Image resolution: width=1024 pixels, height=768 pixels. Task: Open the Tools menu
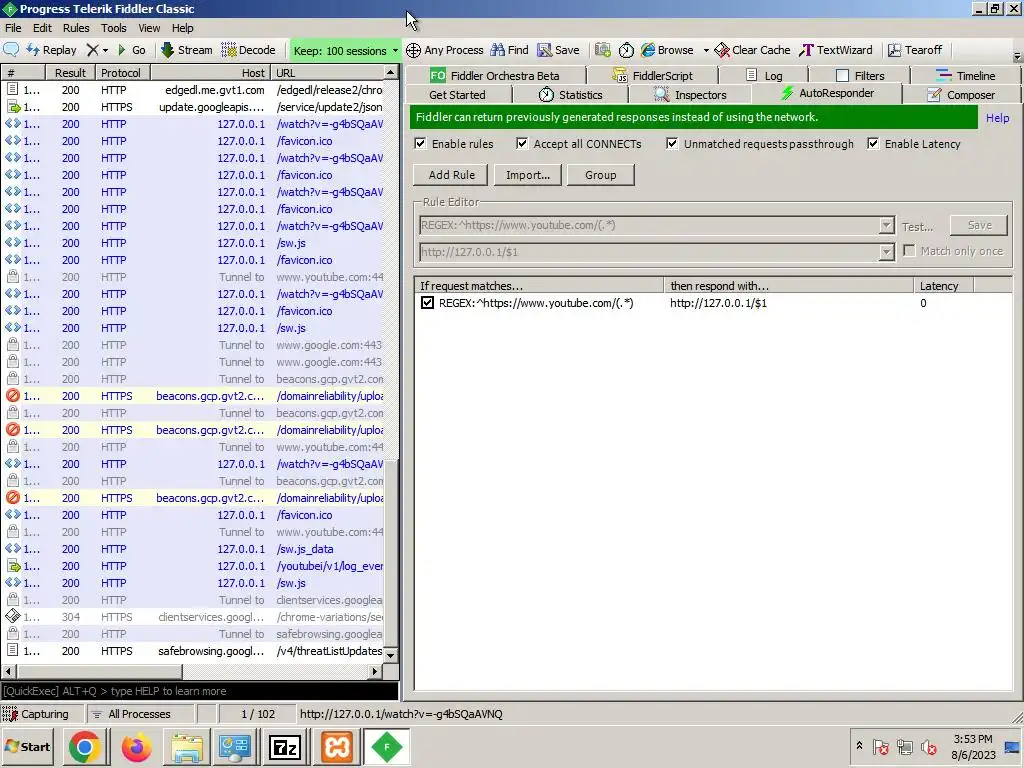[x=114, y=28]
